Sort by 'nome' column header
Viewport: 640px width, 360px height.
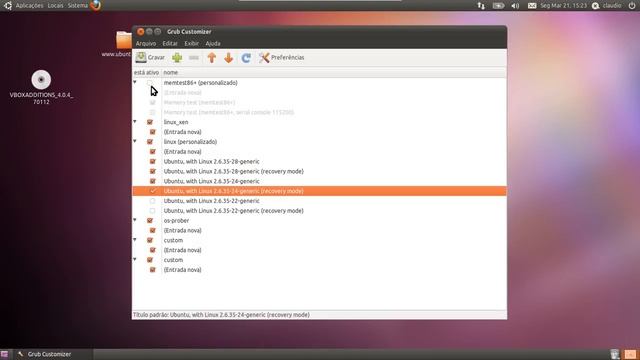tap(334, 72)
